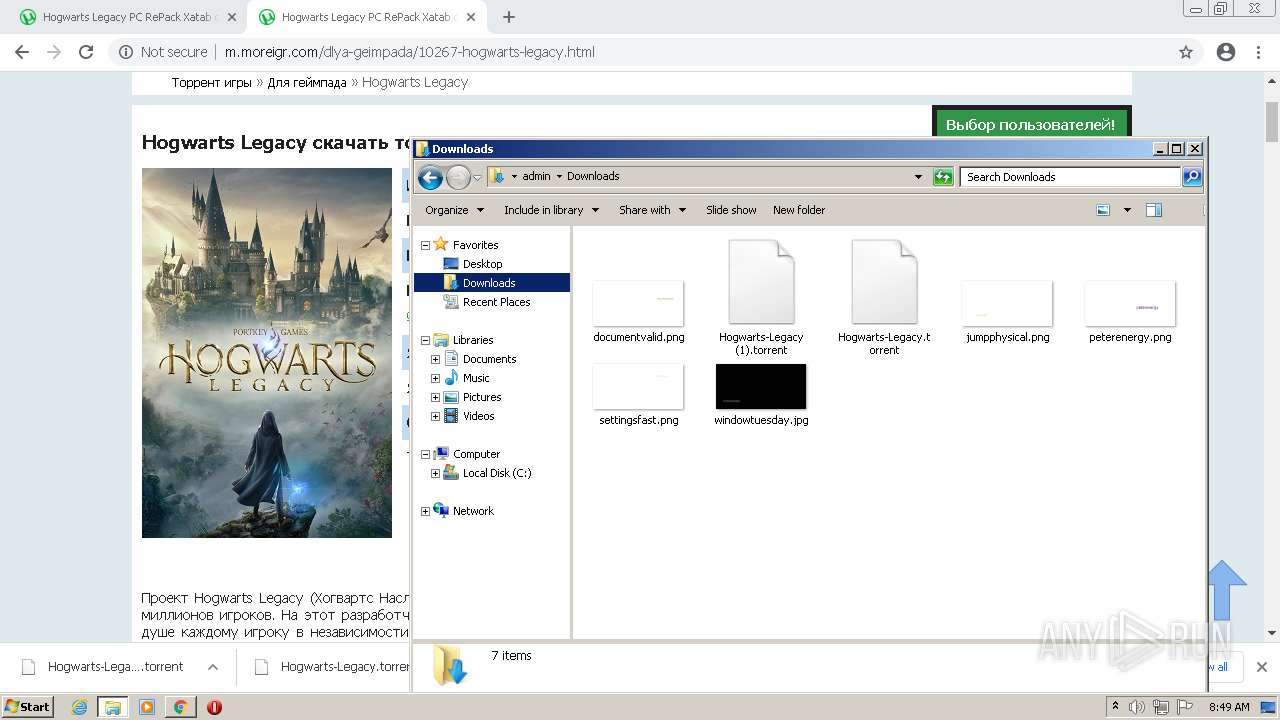Select settingsfast.png thumbnail
1280x720 pixels.
pos(638,386)
